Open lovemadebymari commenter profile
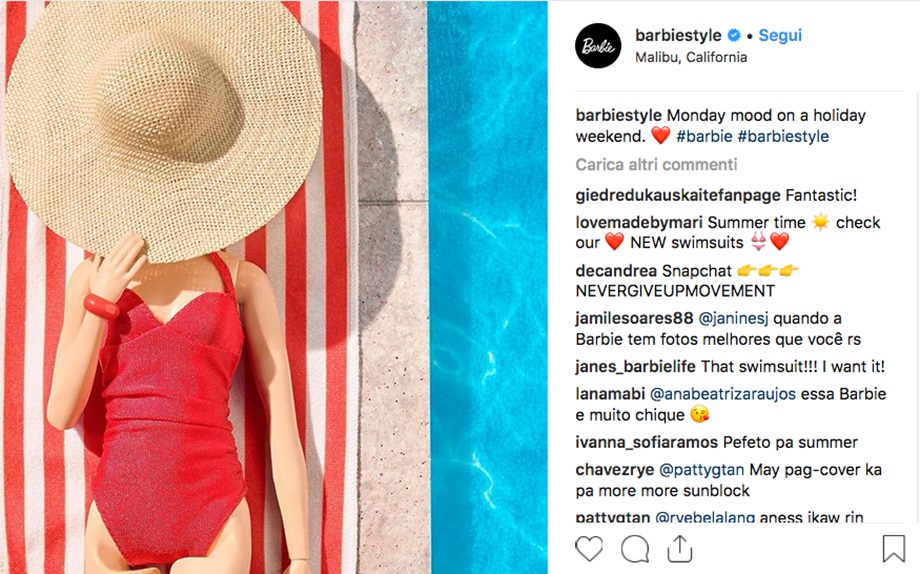Image resolution: width=920 pixels, height=574 pixels. [639, 222]
